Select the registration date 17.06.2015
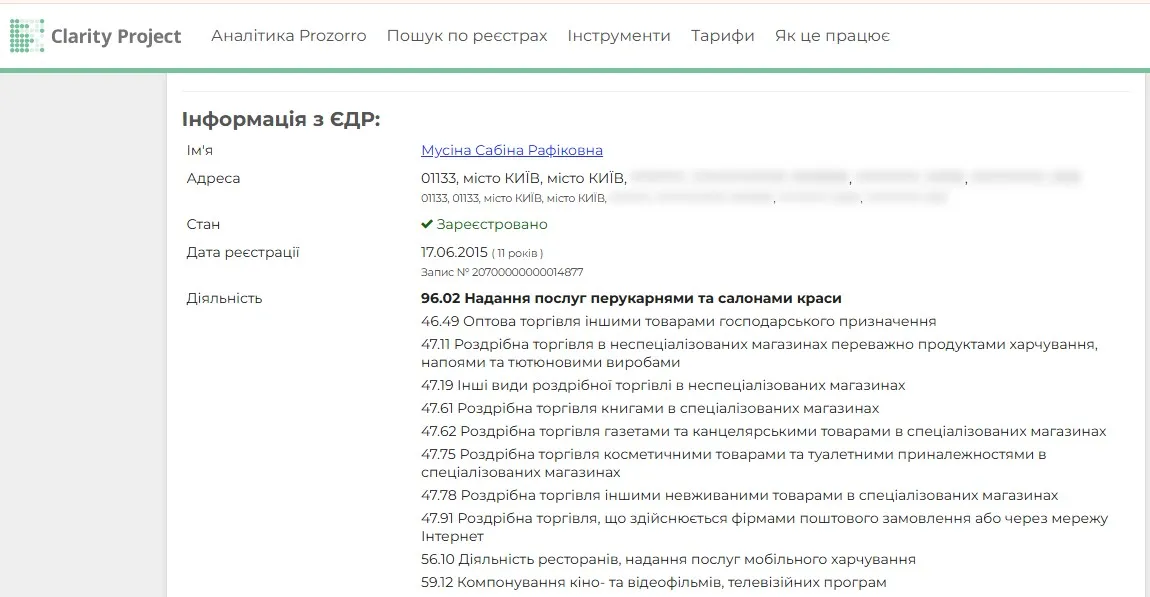The image size is (1150, 597). 454,252
